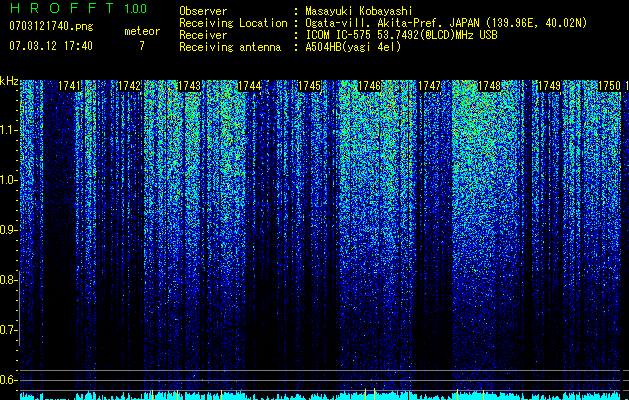Click the 1741 time marker

pyautogui.click(x=69, y=86)
